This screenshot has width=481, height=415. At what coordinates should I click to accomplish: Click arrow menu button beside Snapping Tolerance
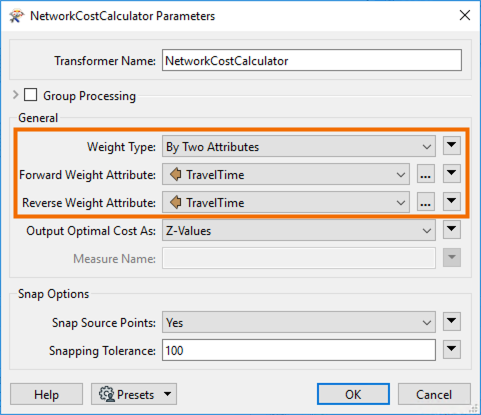pyautogui.click(x=452, y=350)
